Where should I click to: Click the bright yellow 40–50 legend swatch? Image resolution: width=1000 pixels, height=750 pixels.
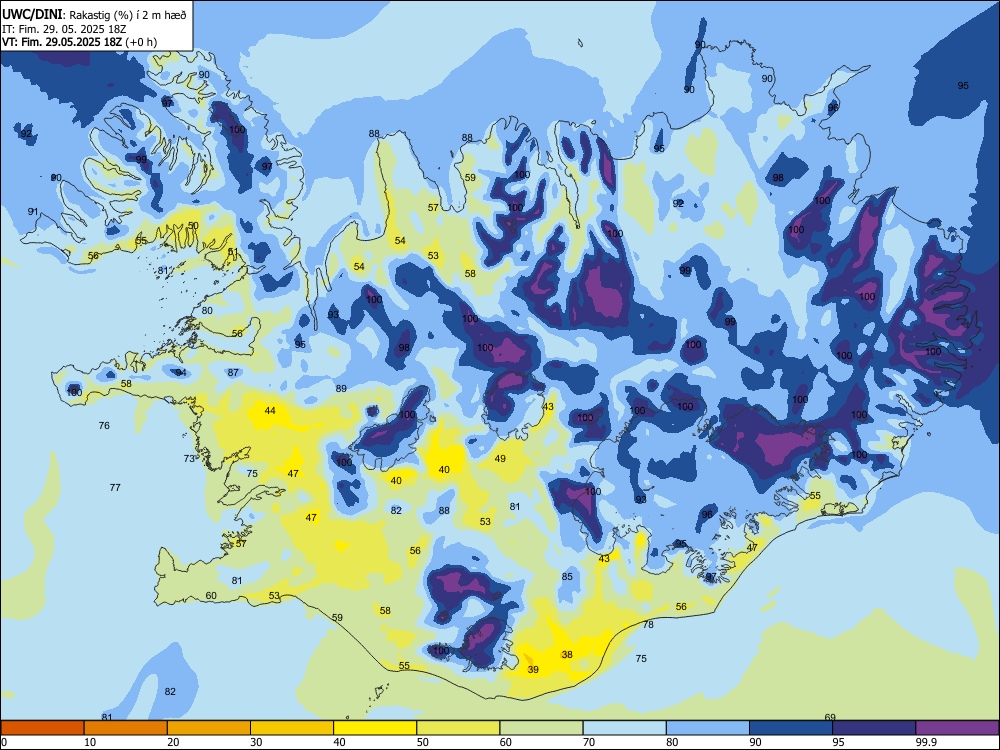(375, 728)
